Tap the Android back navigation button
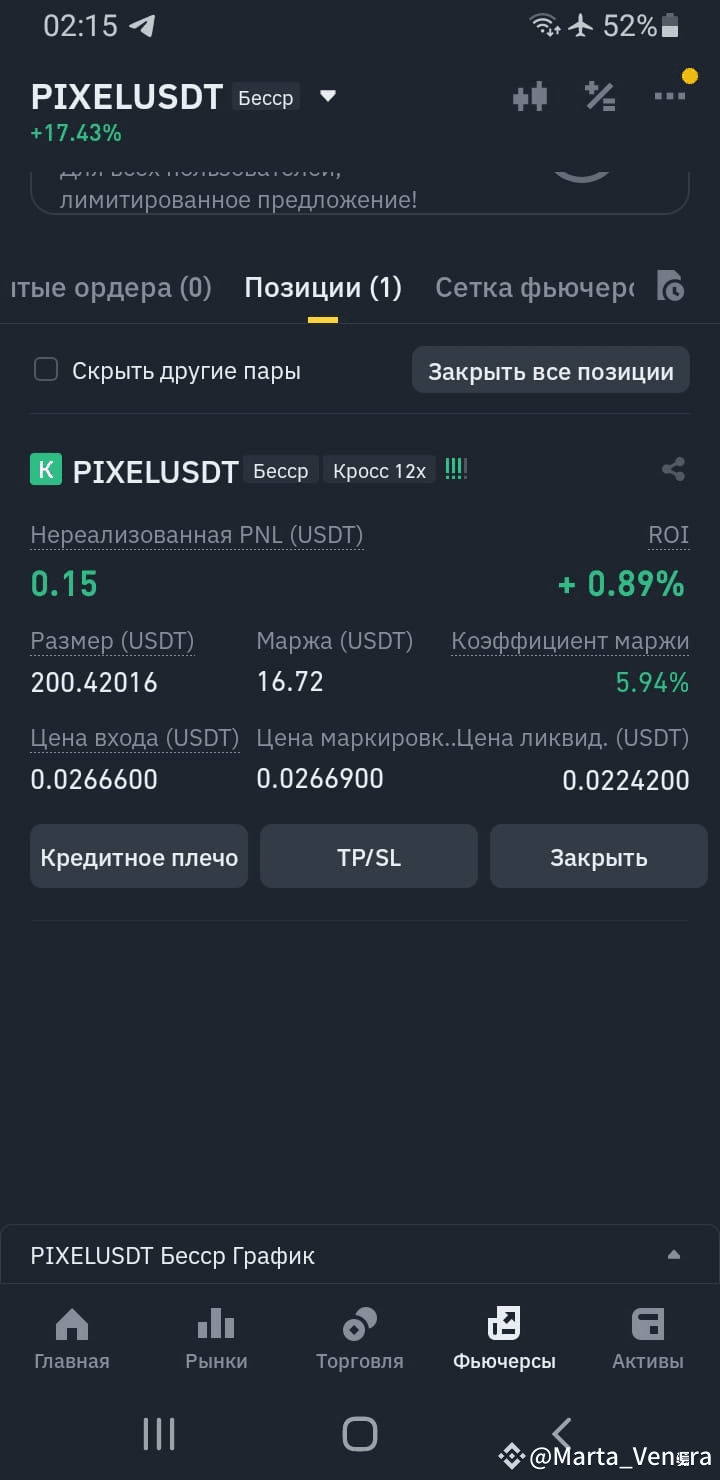The image size is (720, 1480). click(x=562, y=1433)
